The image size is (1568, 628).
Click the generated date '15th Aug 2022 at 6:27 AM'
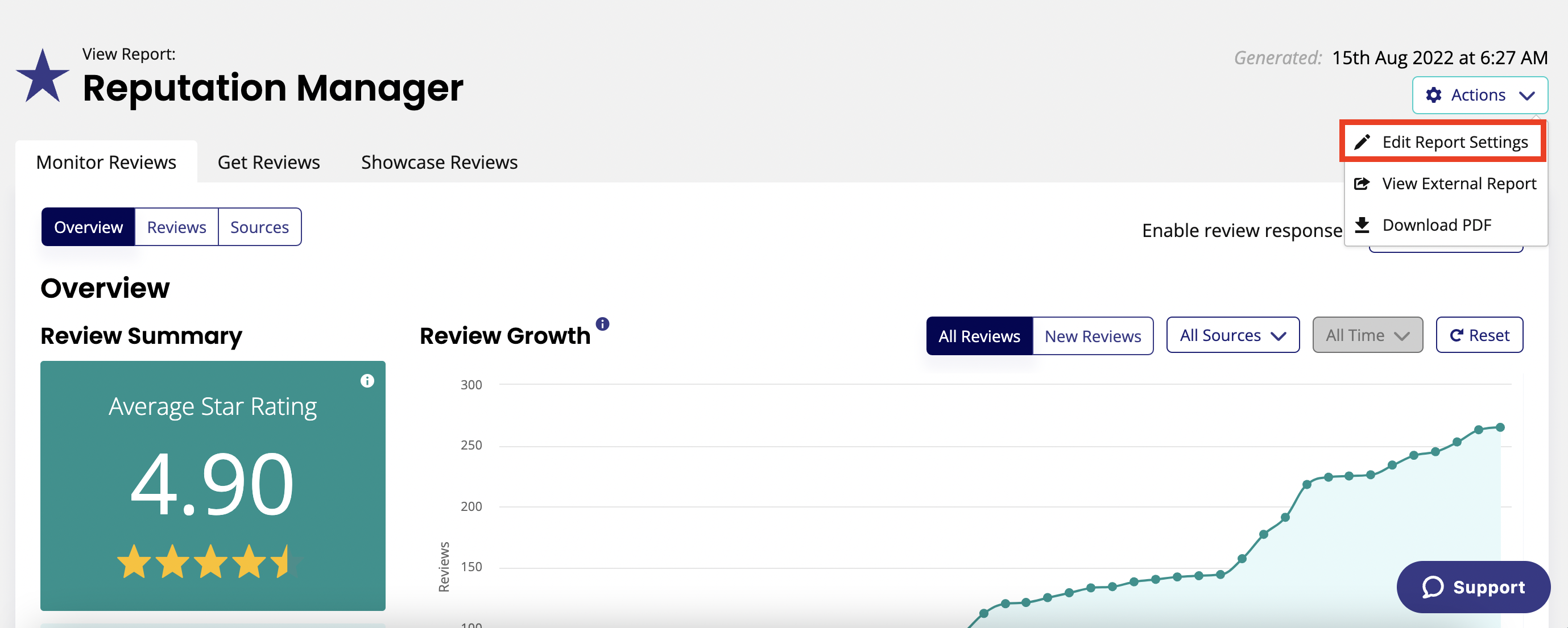(1439, 58)
